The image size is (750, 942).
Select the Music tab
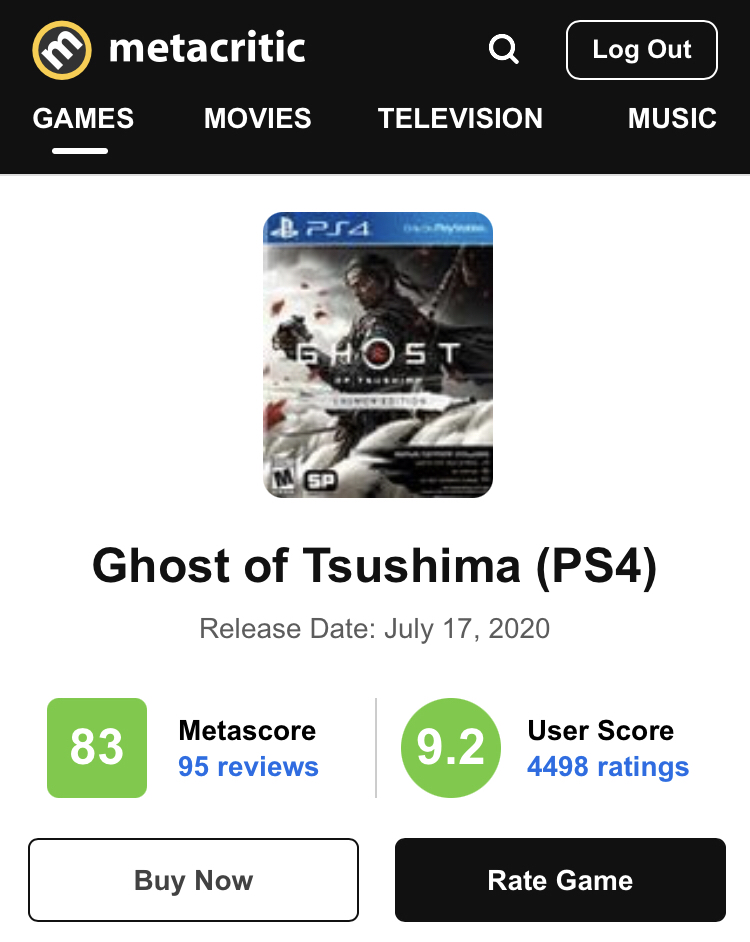[x=672, y=118]
